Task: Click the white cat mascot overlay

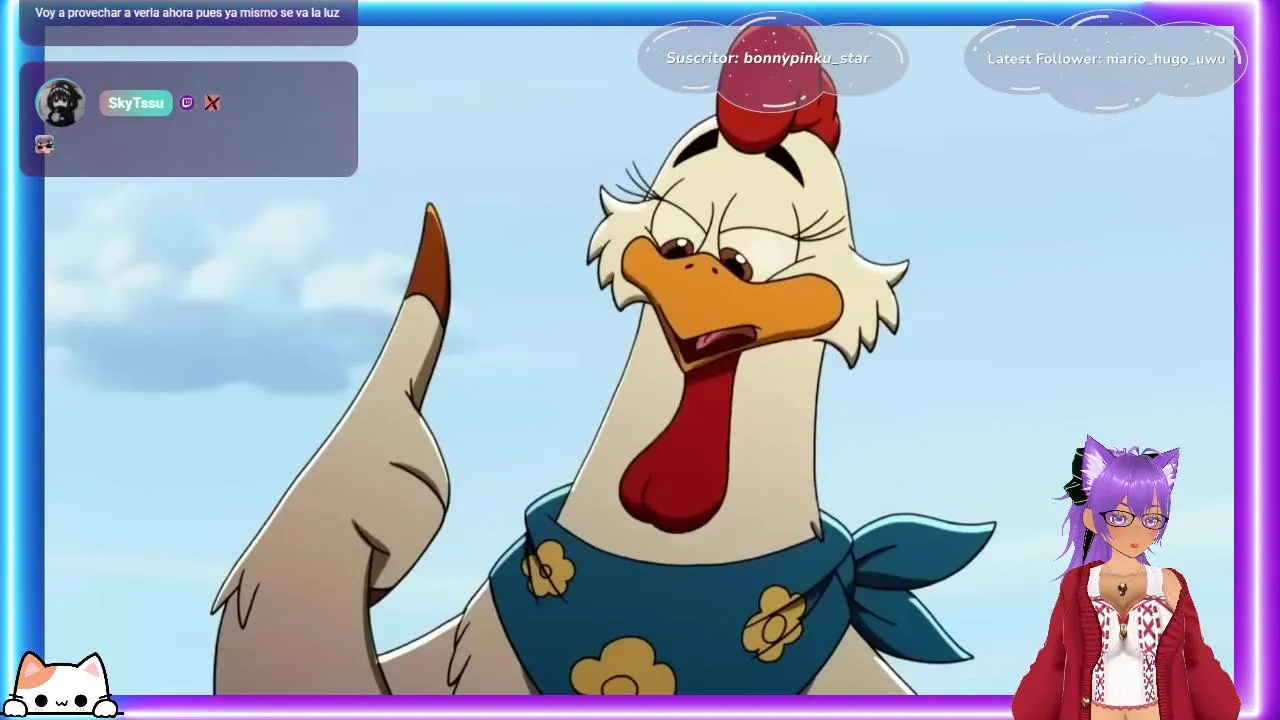Action: pyautogui.click(x=62, y=686)
